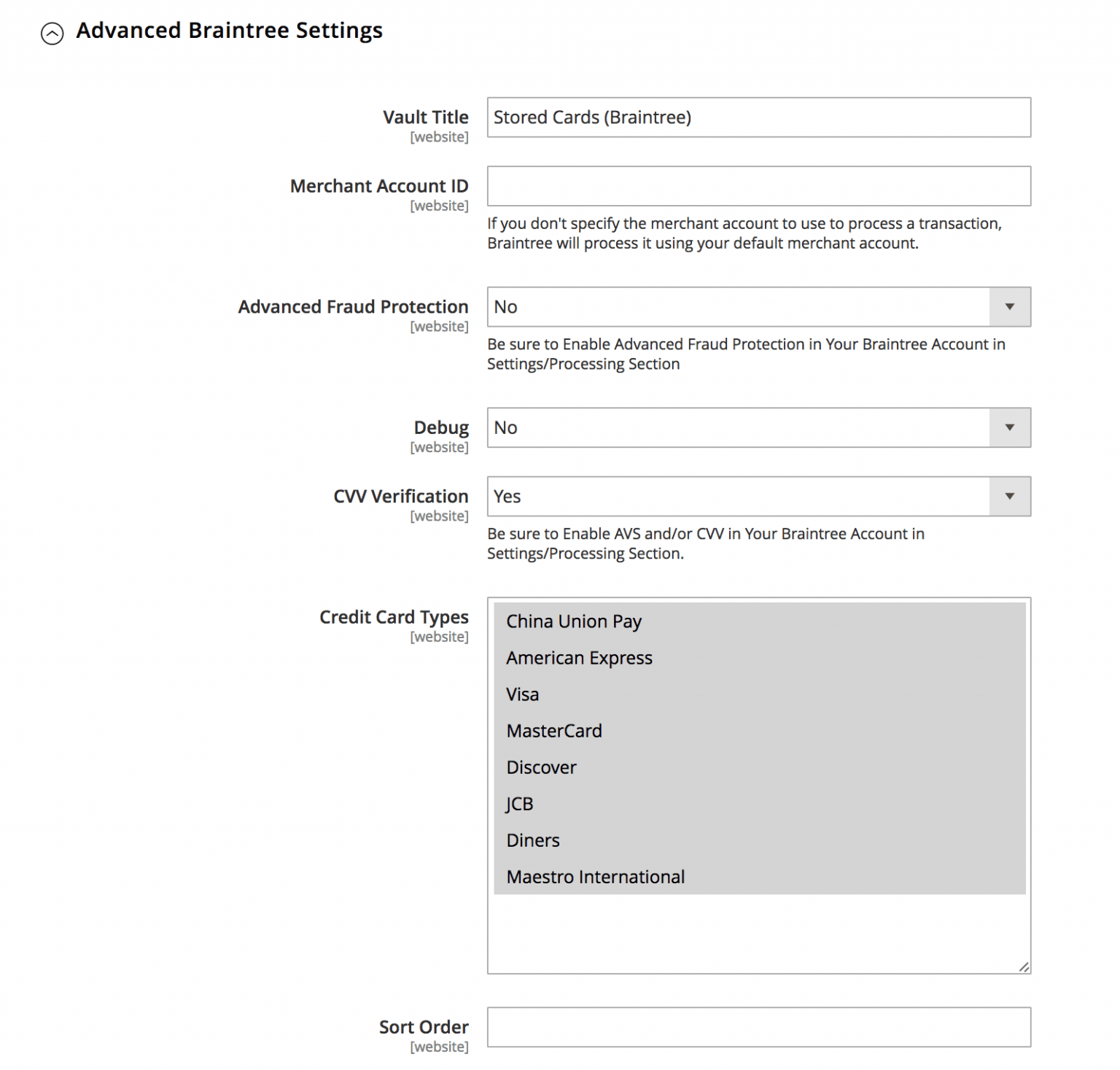Click the Merchant Account ID input field
The height and width of the screenshot is (1070, 1120).
pos(758,187)
